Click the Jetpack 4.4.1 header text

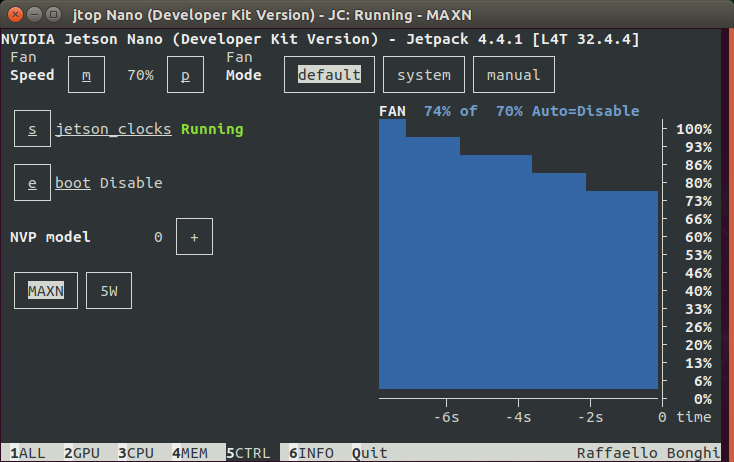464,39
